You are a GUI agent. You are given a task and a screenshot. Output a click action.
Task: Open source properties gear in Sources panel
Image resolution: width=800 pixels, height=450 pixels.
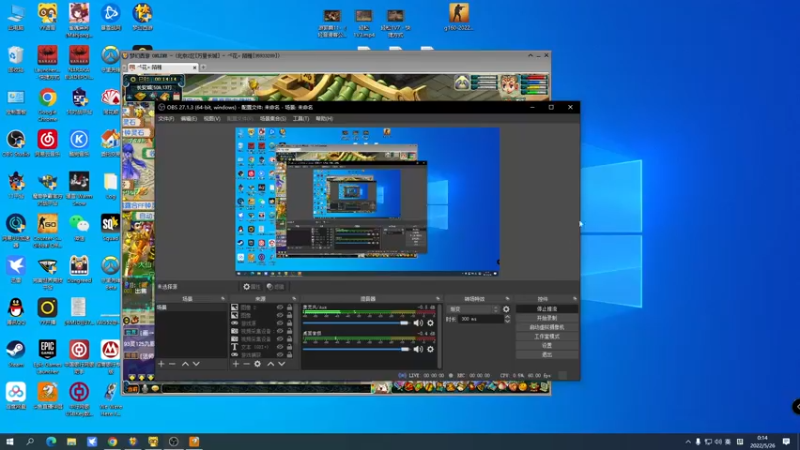coord(258,364)
